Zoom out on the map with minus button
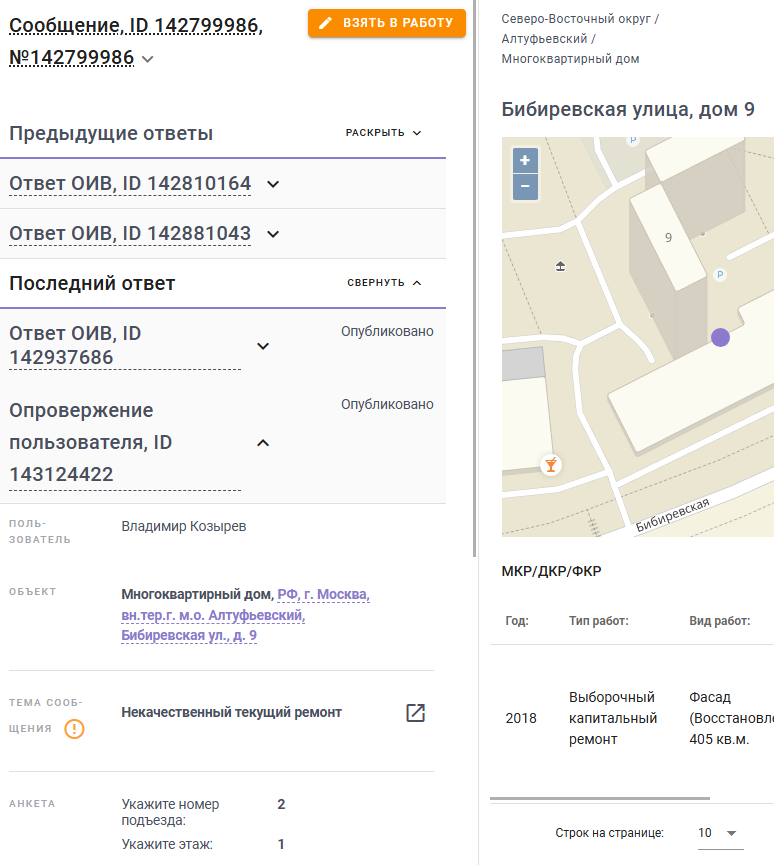 (x=525, y=186)
